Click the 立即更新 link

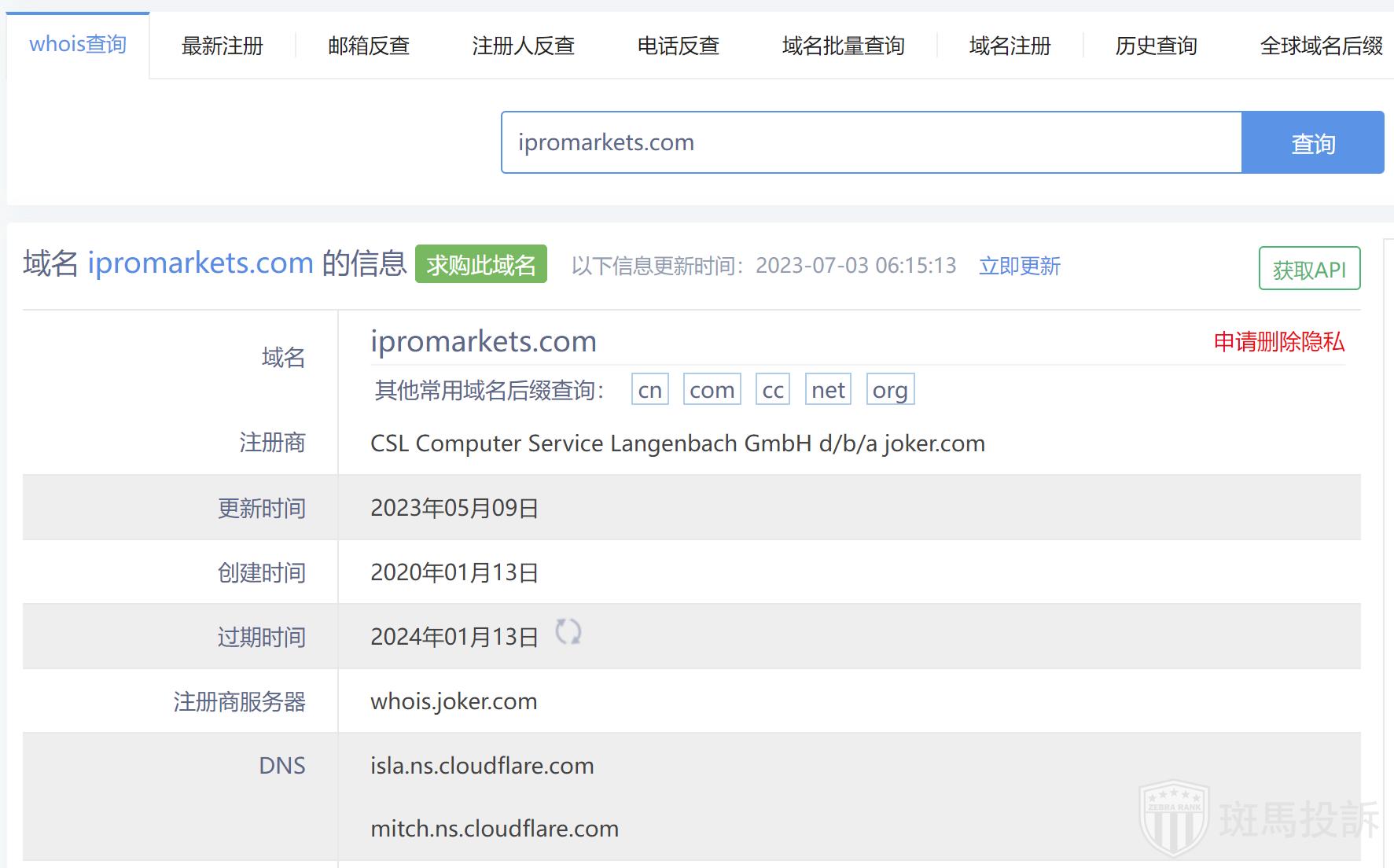pos(1020,266)
